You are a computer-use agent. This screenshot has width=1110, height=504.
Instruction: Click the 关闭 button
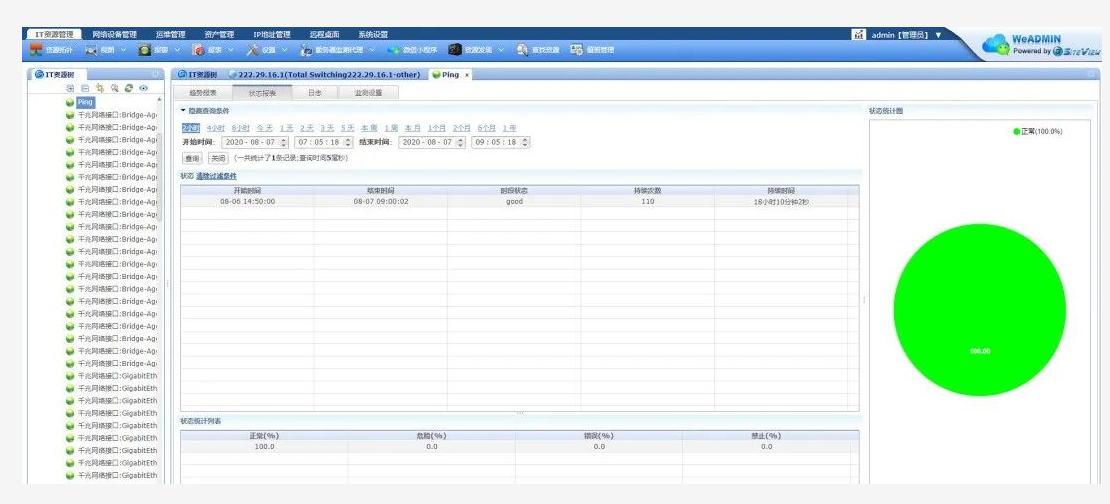pyautogui.click(x=218, y=159)
